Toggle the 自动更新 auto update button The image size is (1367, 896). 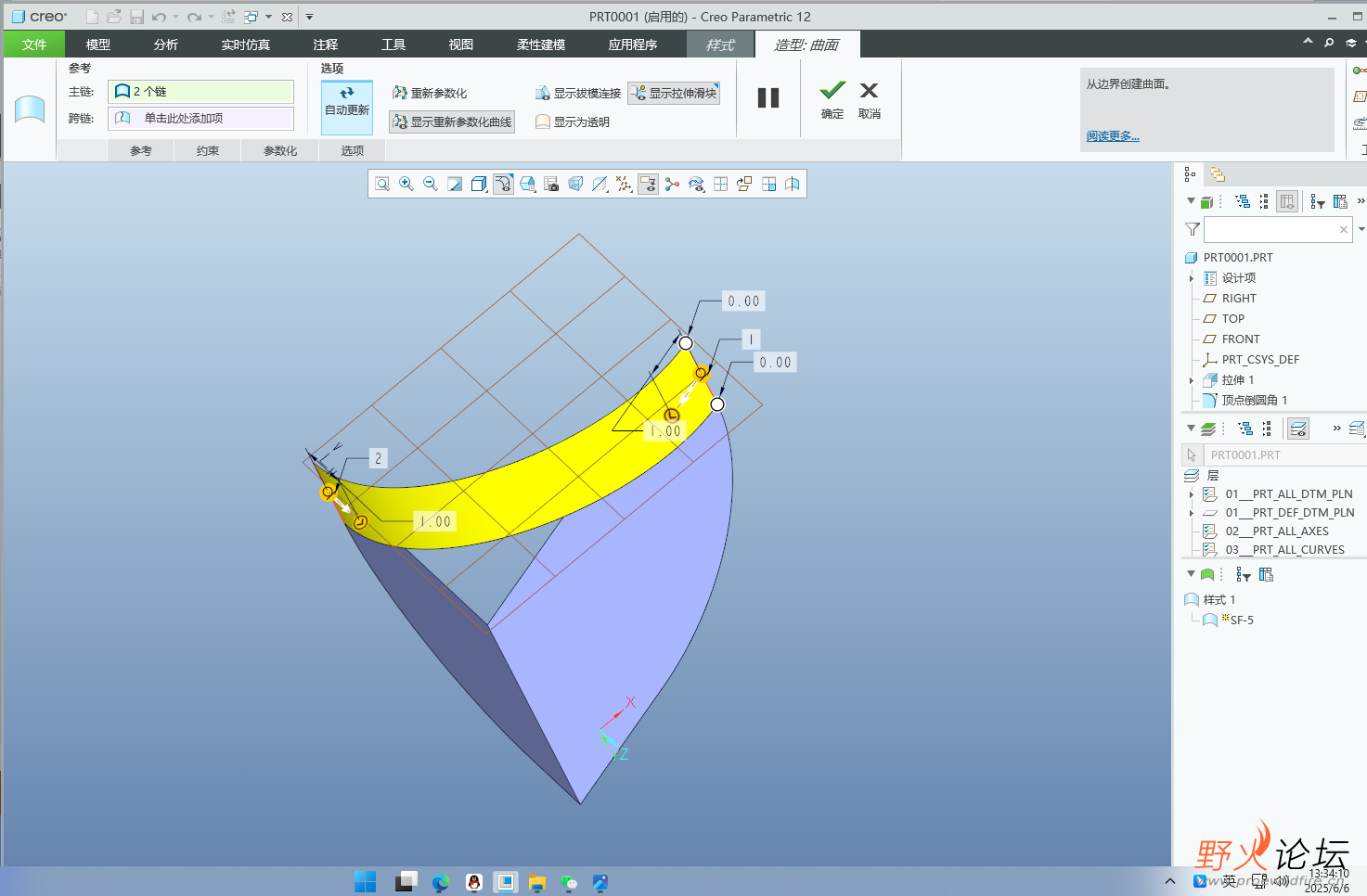point(347,106)
